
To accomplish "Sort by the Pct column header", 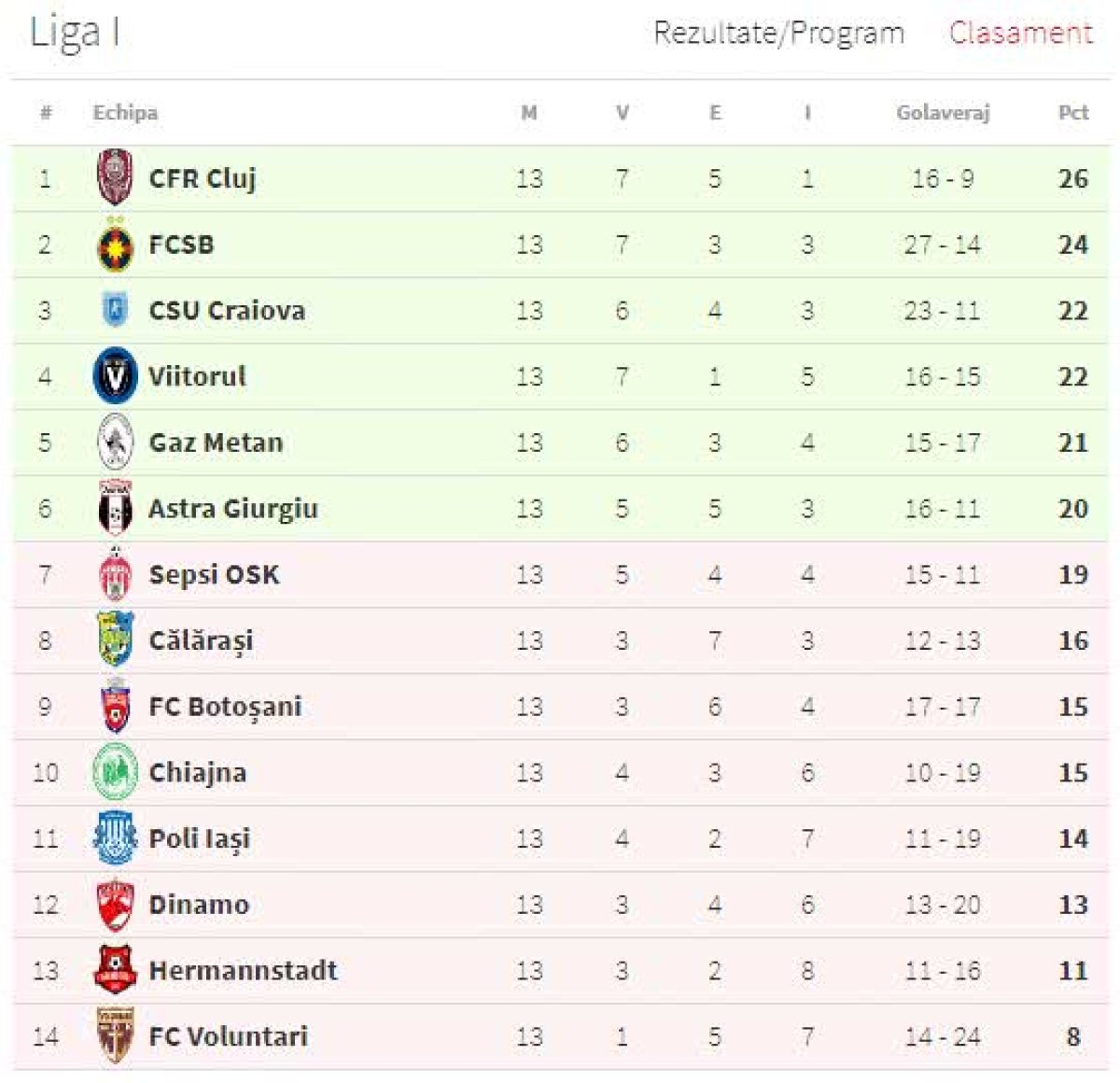I will (x=1072, y=113).
